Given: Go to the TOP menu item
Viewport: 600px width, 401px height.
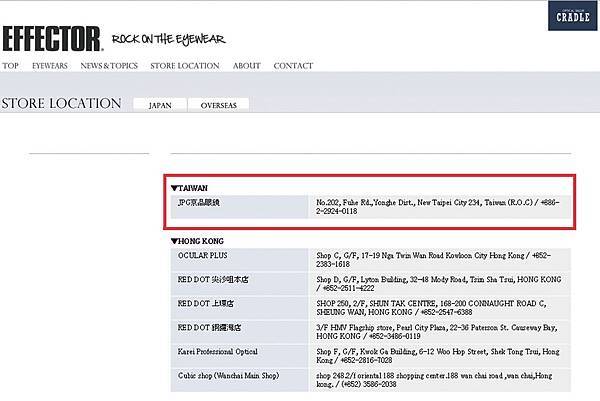Looking at the screenshot, I should (x=10, y=66).
